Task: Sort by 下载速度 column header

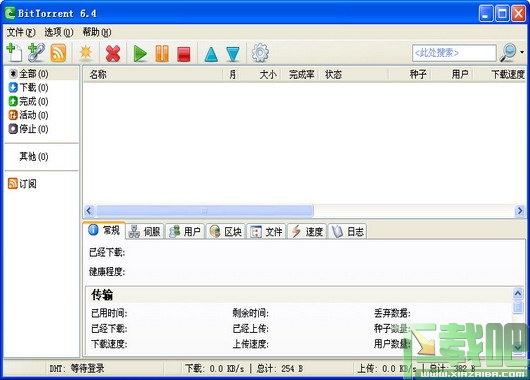Action: click(x=500, y=74)
